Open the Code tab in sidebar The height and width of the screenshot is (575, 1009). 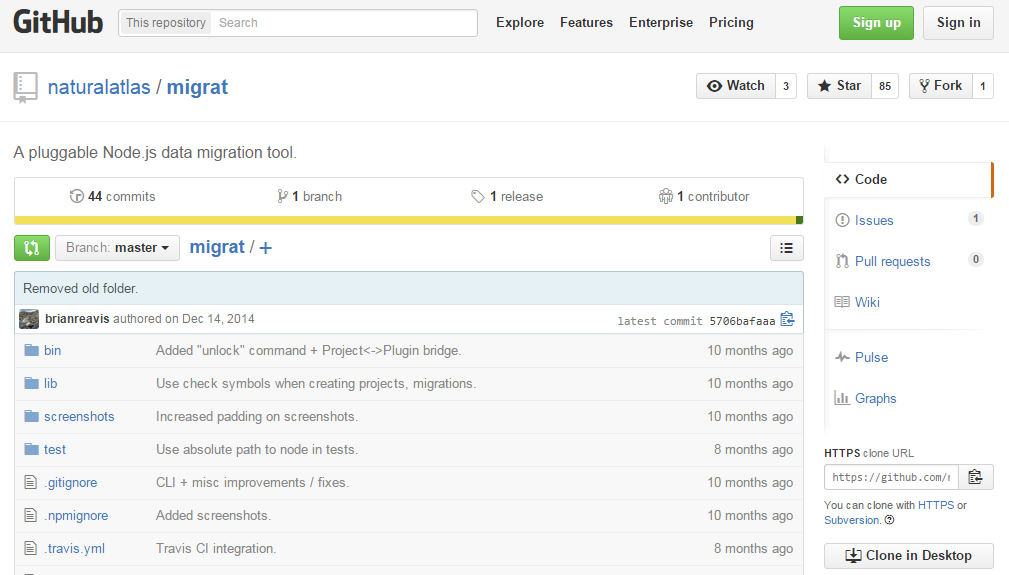(x=908, y=179)
